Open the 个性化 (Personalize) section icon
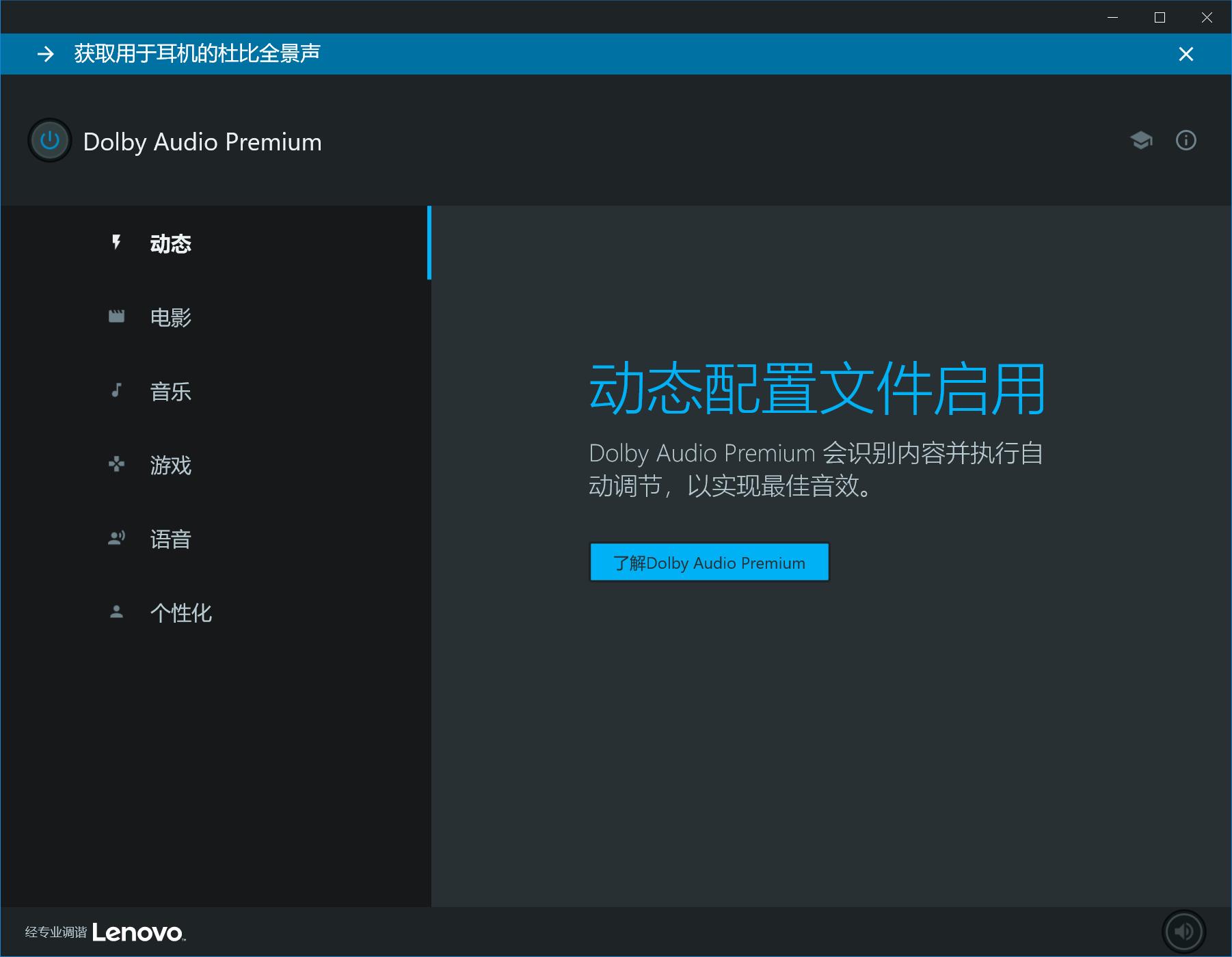The height and width of the screenshot is (957, 1232). pos(117,612)
